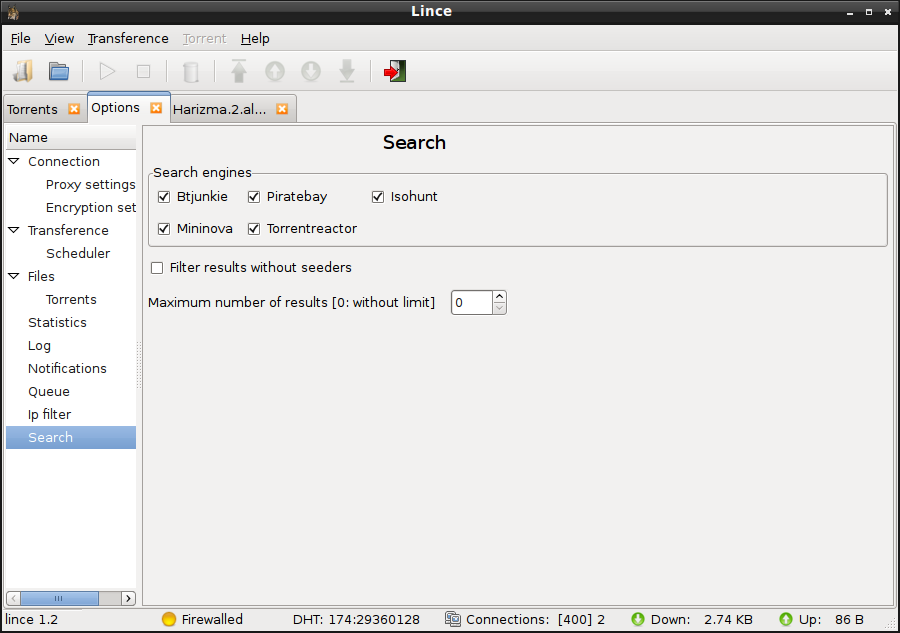Image resolution: width=900 pixels, height=633 pixels.
Task: Collapse the Connection tree node
Action: [x=14, y=161]
